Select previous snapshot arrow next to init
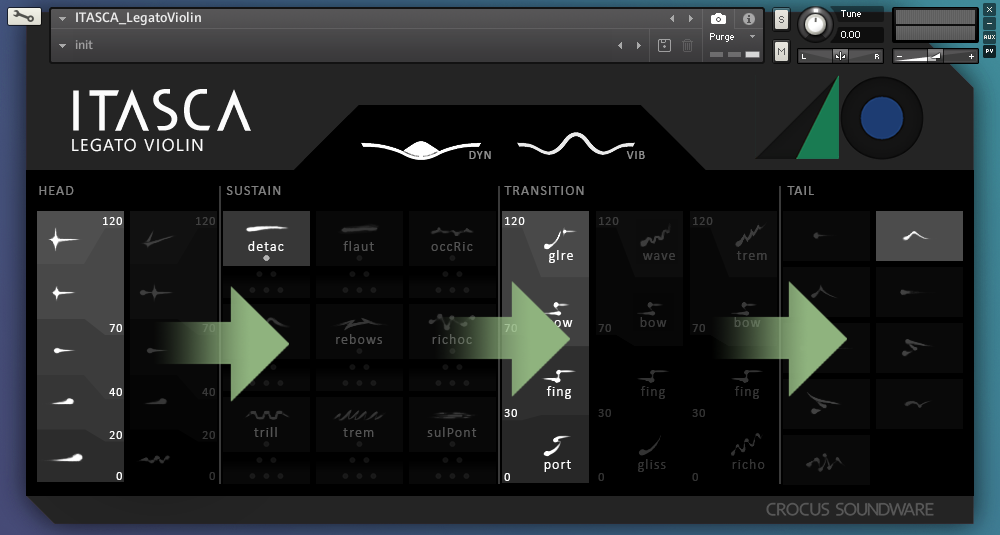Viewport: 1000px width, 535px height. pos(620,45)
